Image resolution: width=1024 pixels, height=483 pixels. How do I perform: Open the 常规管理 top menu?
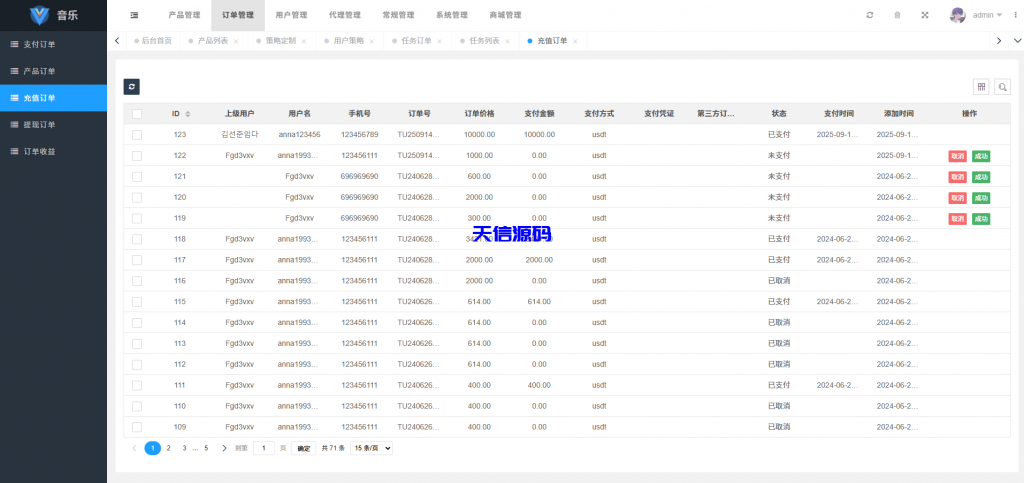[398, 15]
